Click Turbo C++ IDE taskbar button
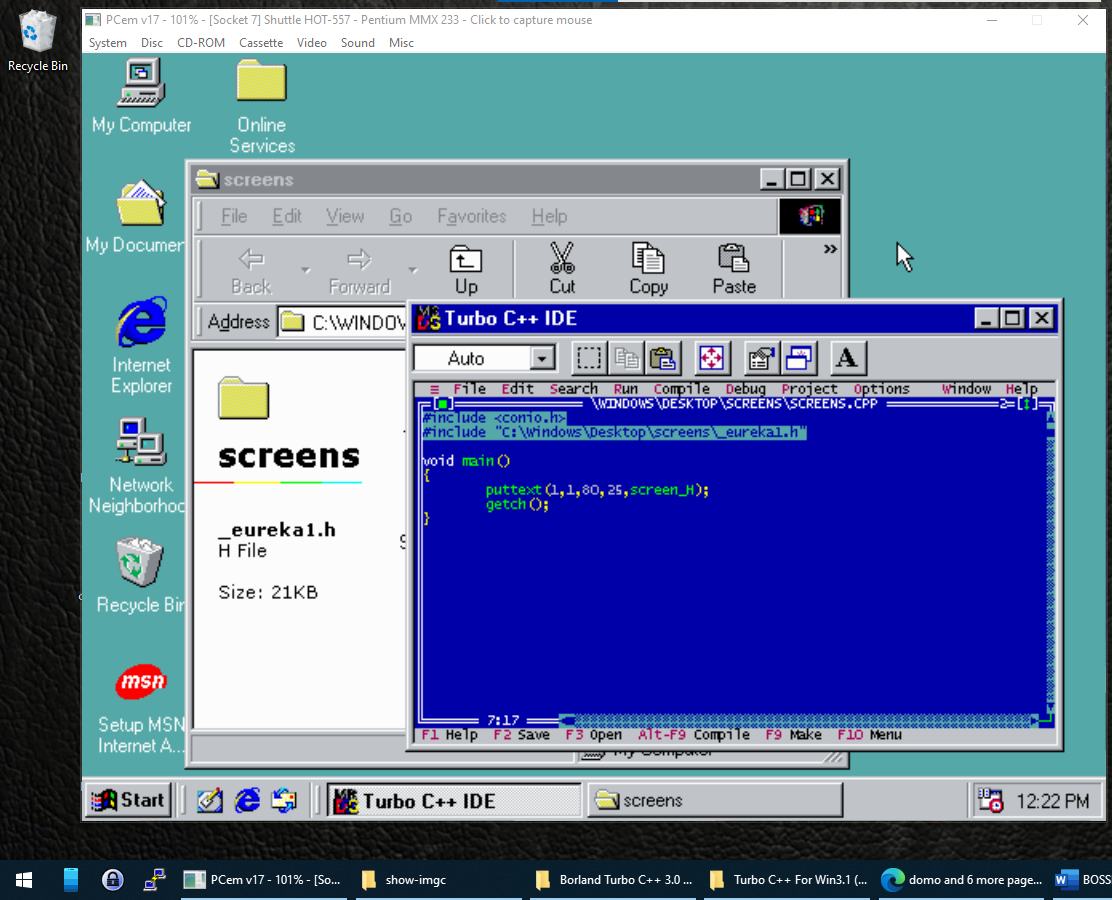This screenshot has height=900, width=1112. pyautogui.click(x=454, y=800)
